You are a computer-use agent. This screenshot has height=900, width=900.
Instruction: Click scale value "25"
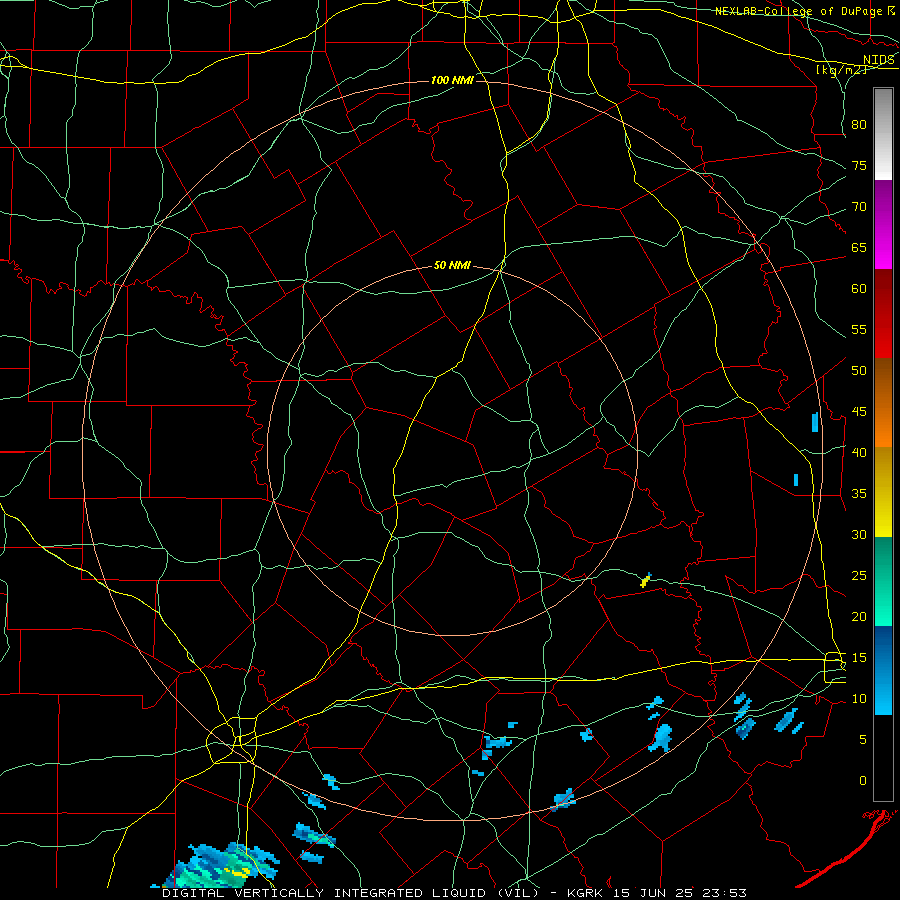coord(859,576)
